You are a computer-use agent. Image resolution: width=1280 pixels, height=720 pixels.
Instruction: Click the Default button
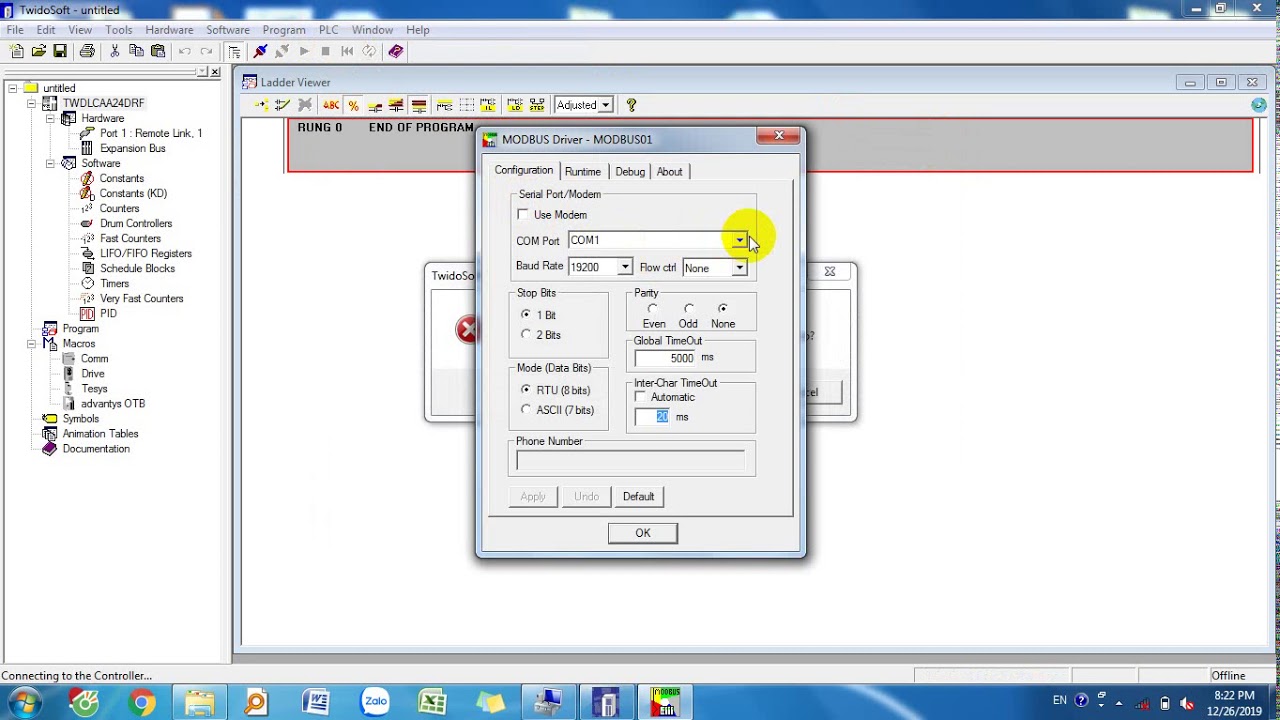tap(638, 497)
